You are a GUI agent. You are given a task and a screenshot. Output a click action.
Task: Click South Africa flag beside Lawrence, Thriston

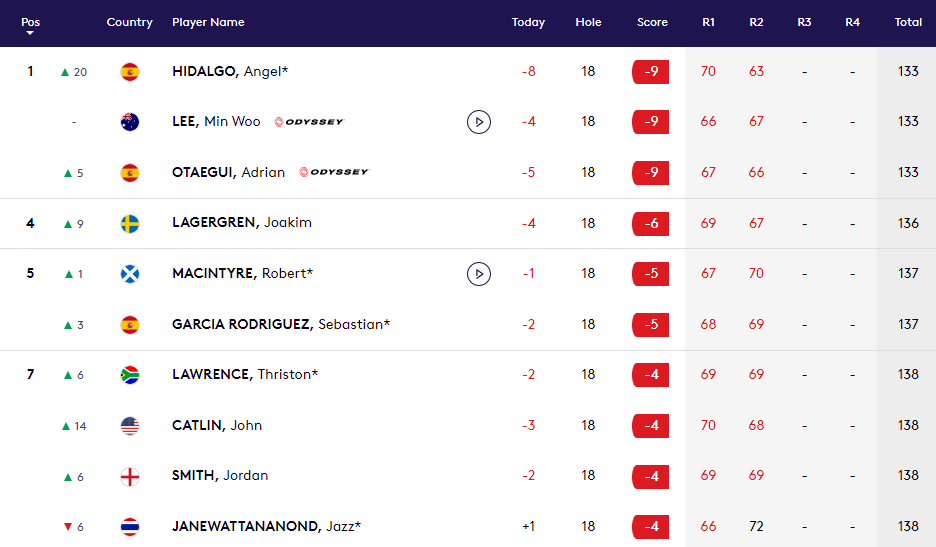tap(129, 374)
